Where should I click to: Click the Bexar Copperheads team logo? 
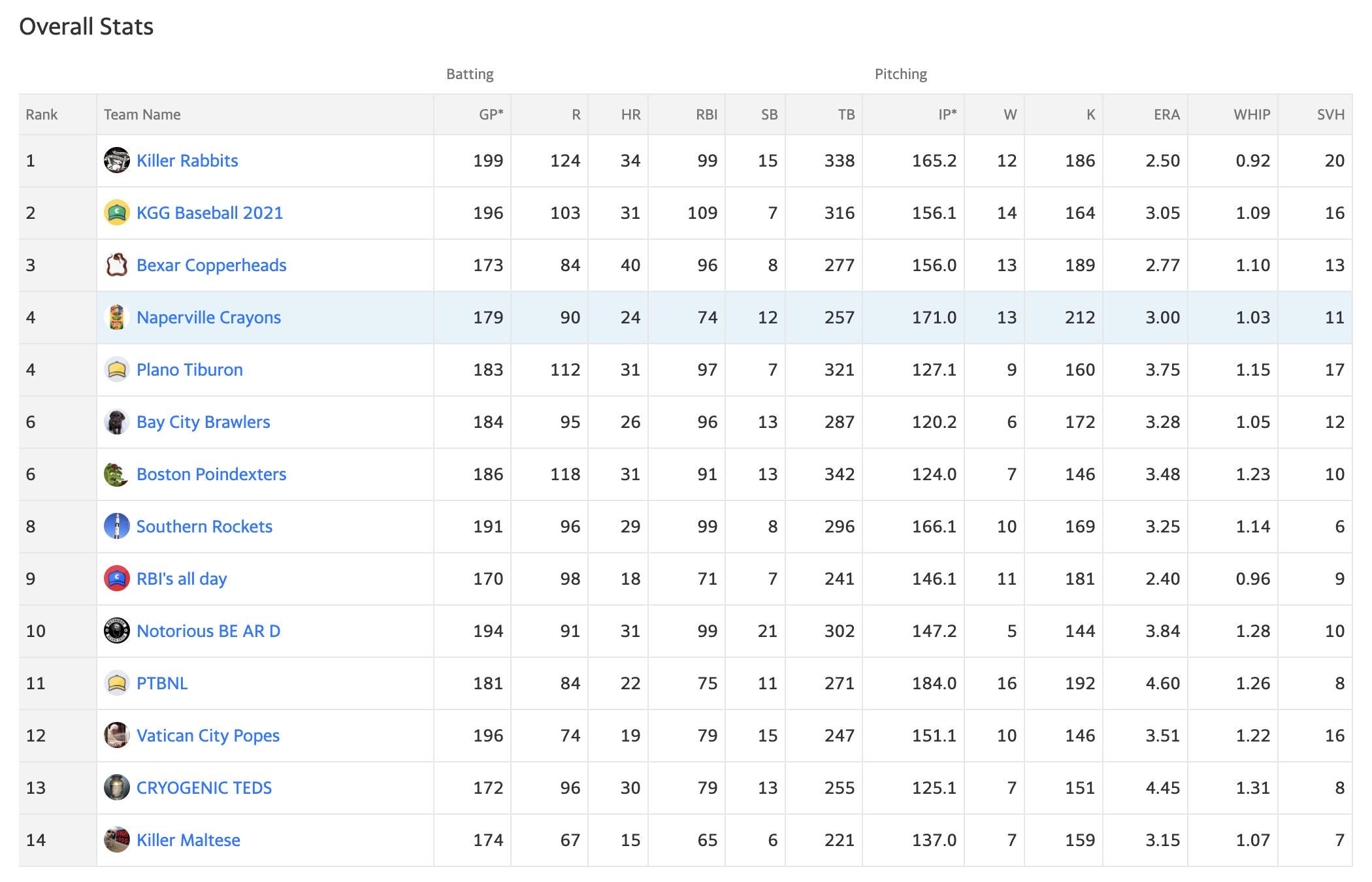tap(116, 265)
